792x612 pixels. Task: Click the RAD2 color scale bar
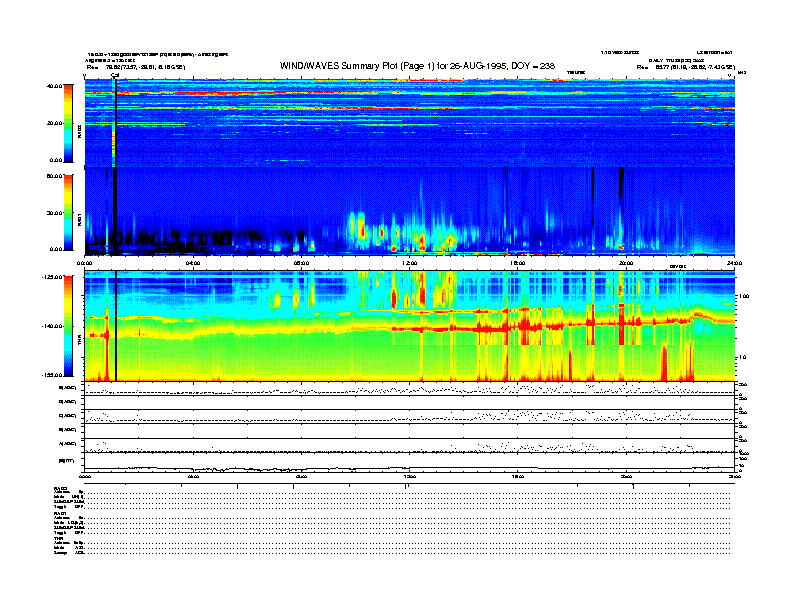point(68,123)
